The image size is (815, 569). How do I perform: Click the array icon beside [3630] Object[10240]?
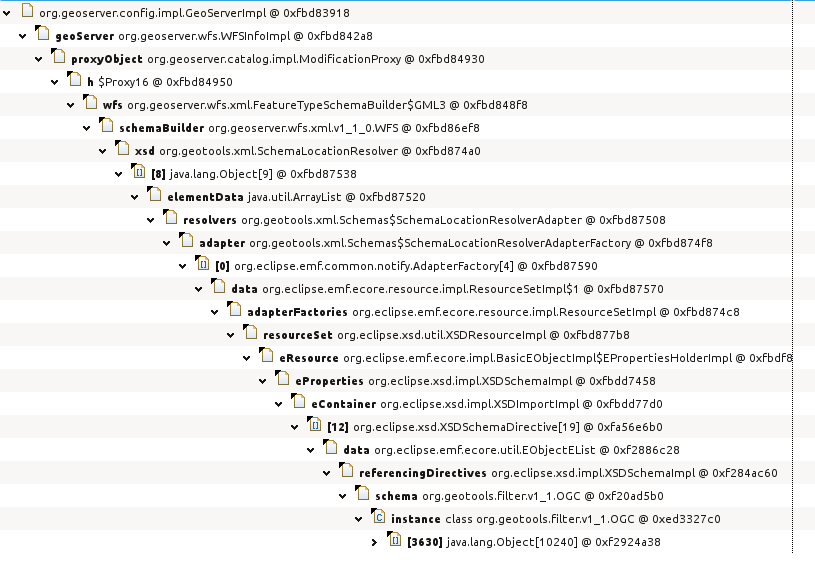click(x=395, y=538)
